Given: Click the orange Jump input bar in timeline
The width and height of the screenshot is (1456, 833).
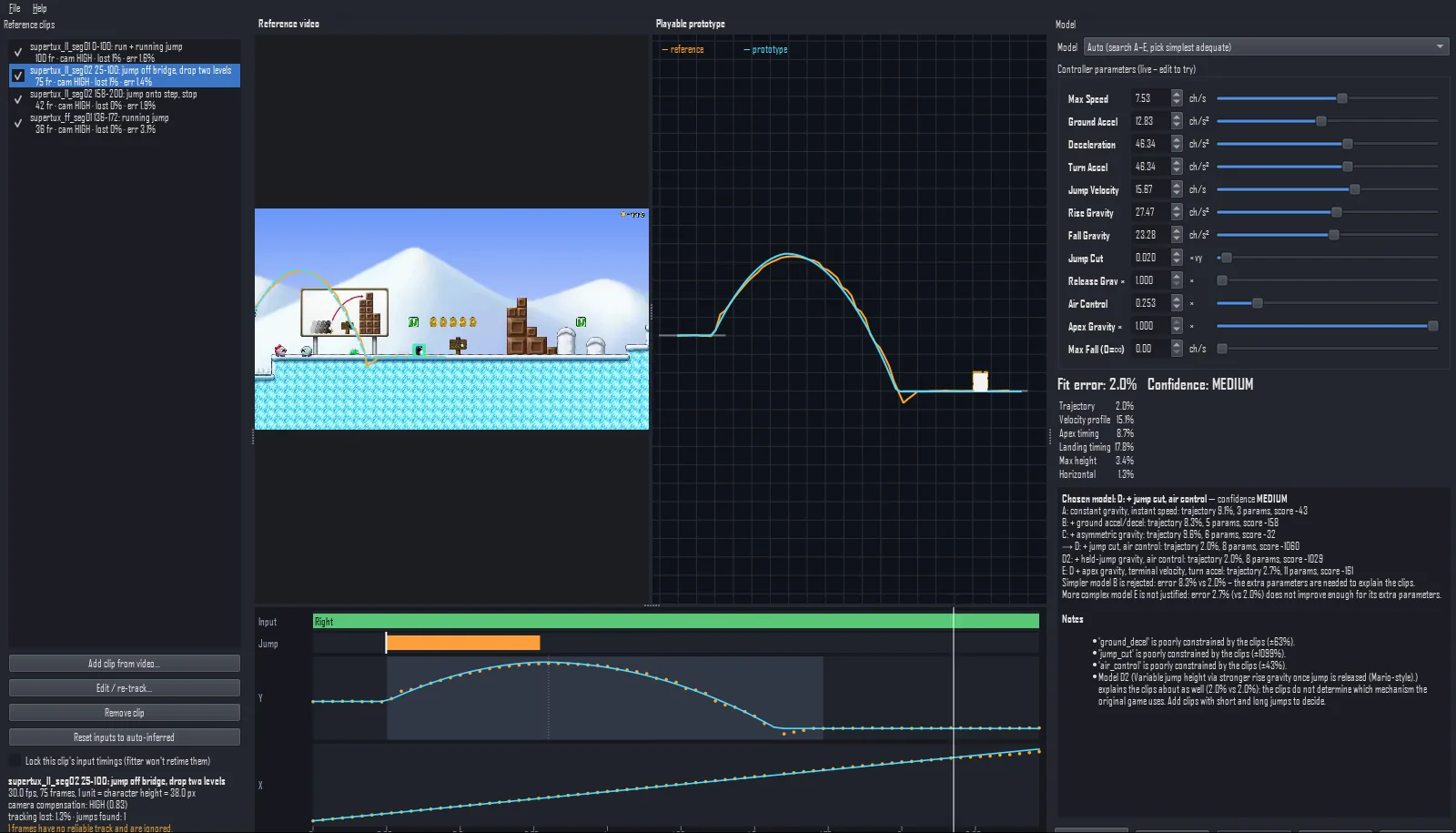Looking at the screenshot, I should point(462,643).
